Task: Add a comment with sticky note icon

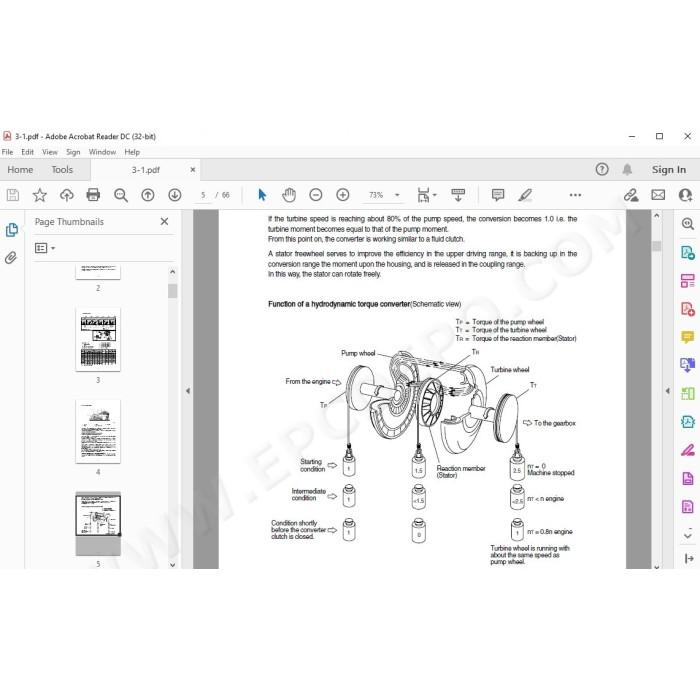Action: click(498, 195)
